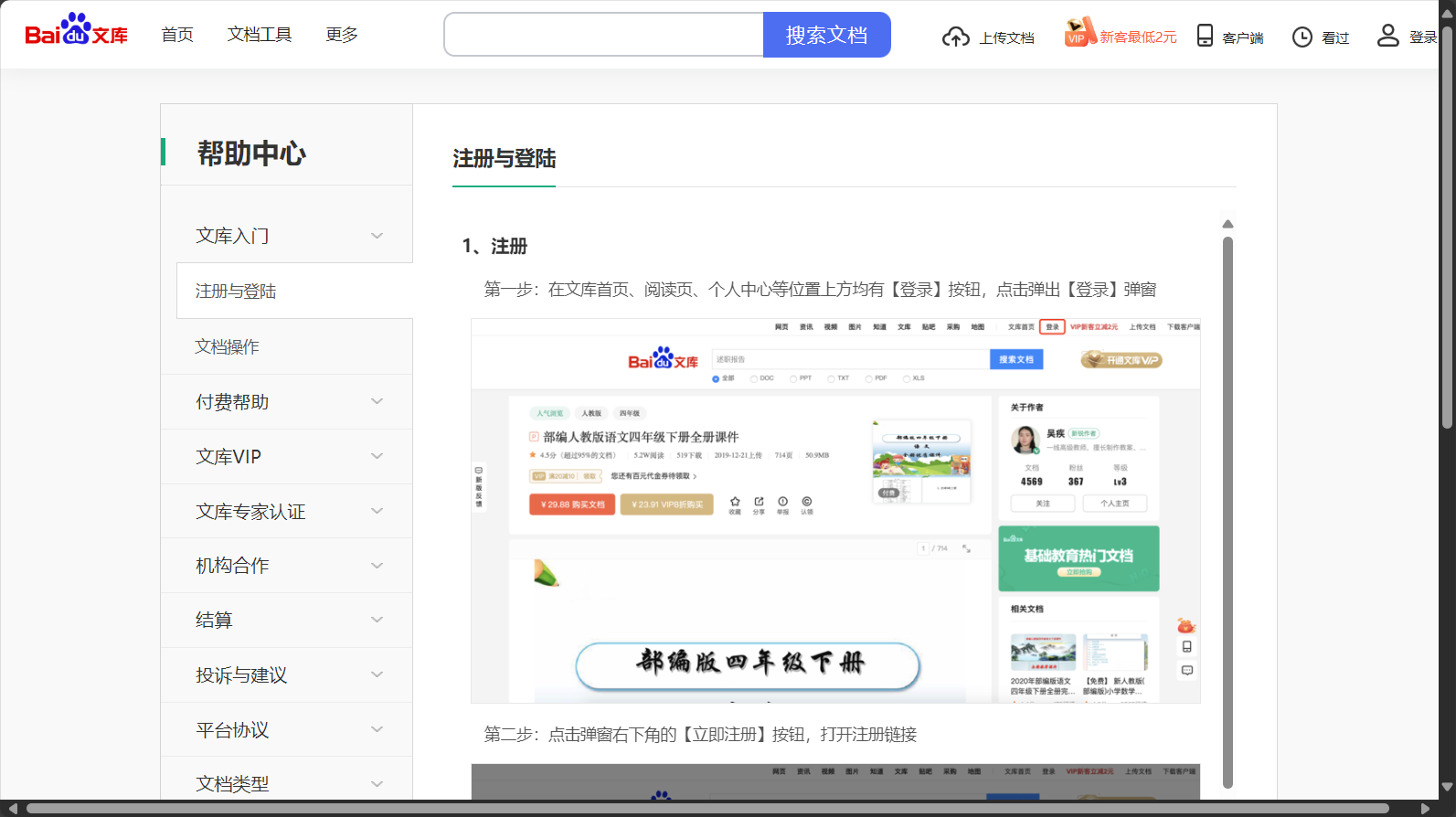Click the second tutorial screenshot image
The height and width of the screenshot is (817, 1456).
tap(835, 782)
